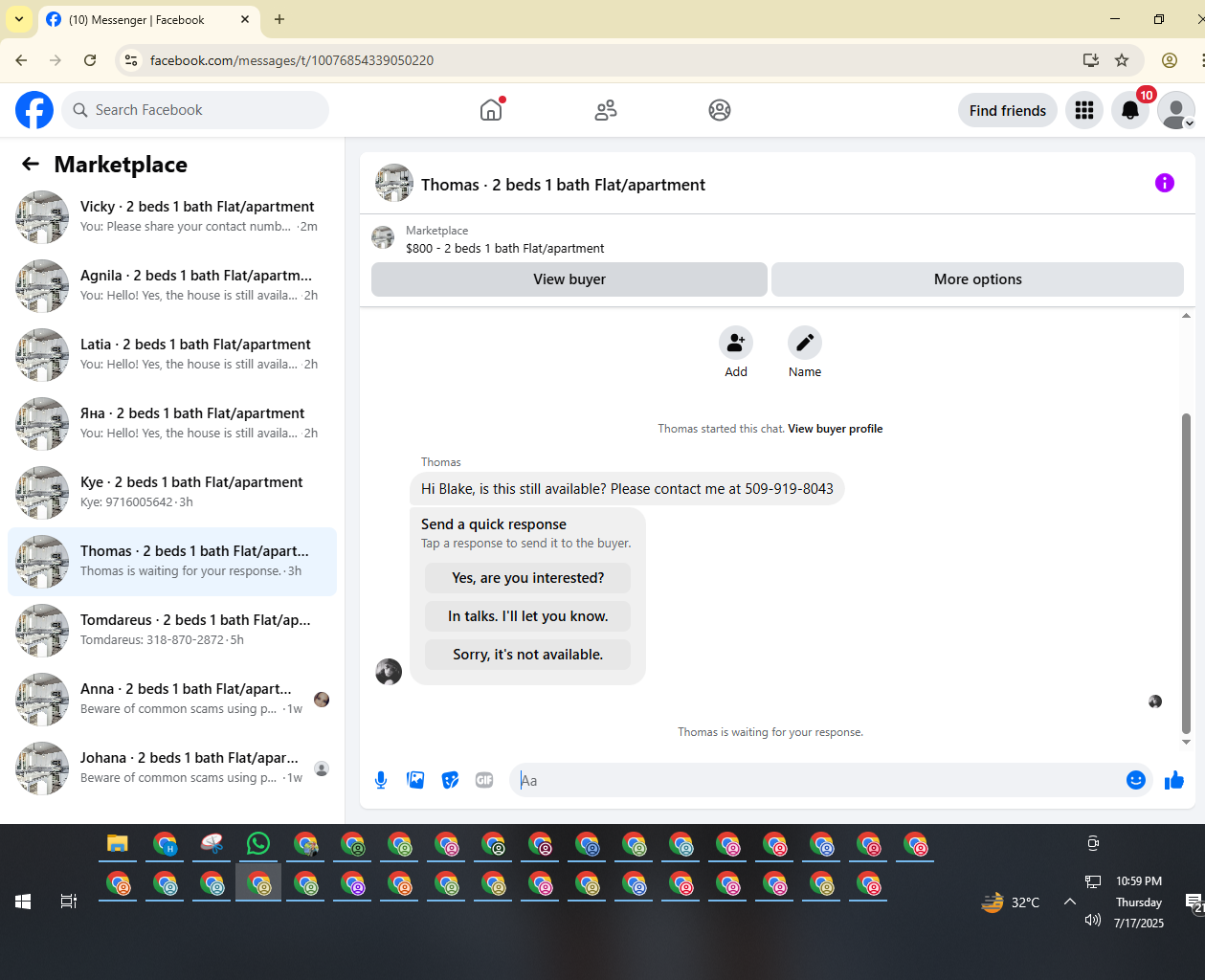The height and width of the screenshot is (980, 1205).
Task: Open the Groups icon in top navigation
Action: pyautogui.click(x=720, y=110)
